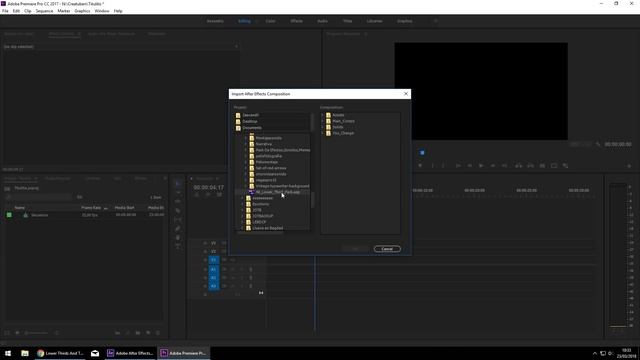Screen dimensions: 640x360
Task: Step back one frame in Program Monitor
Action: coord(470,166)
